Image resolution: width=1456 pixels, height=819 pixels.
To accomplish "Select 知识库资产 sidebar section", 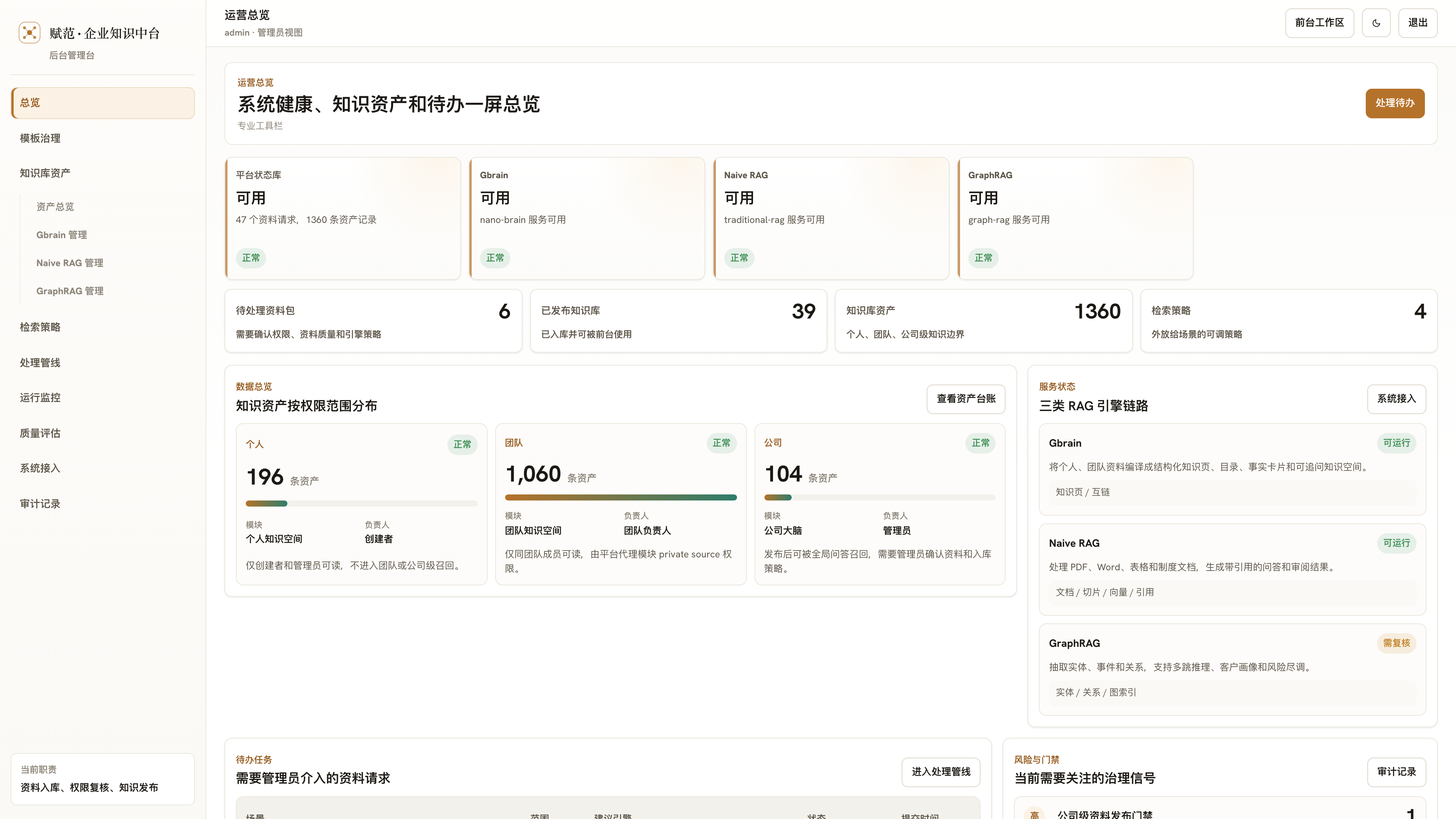I will (x=103, y=173).
